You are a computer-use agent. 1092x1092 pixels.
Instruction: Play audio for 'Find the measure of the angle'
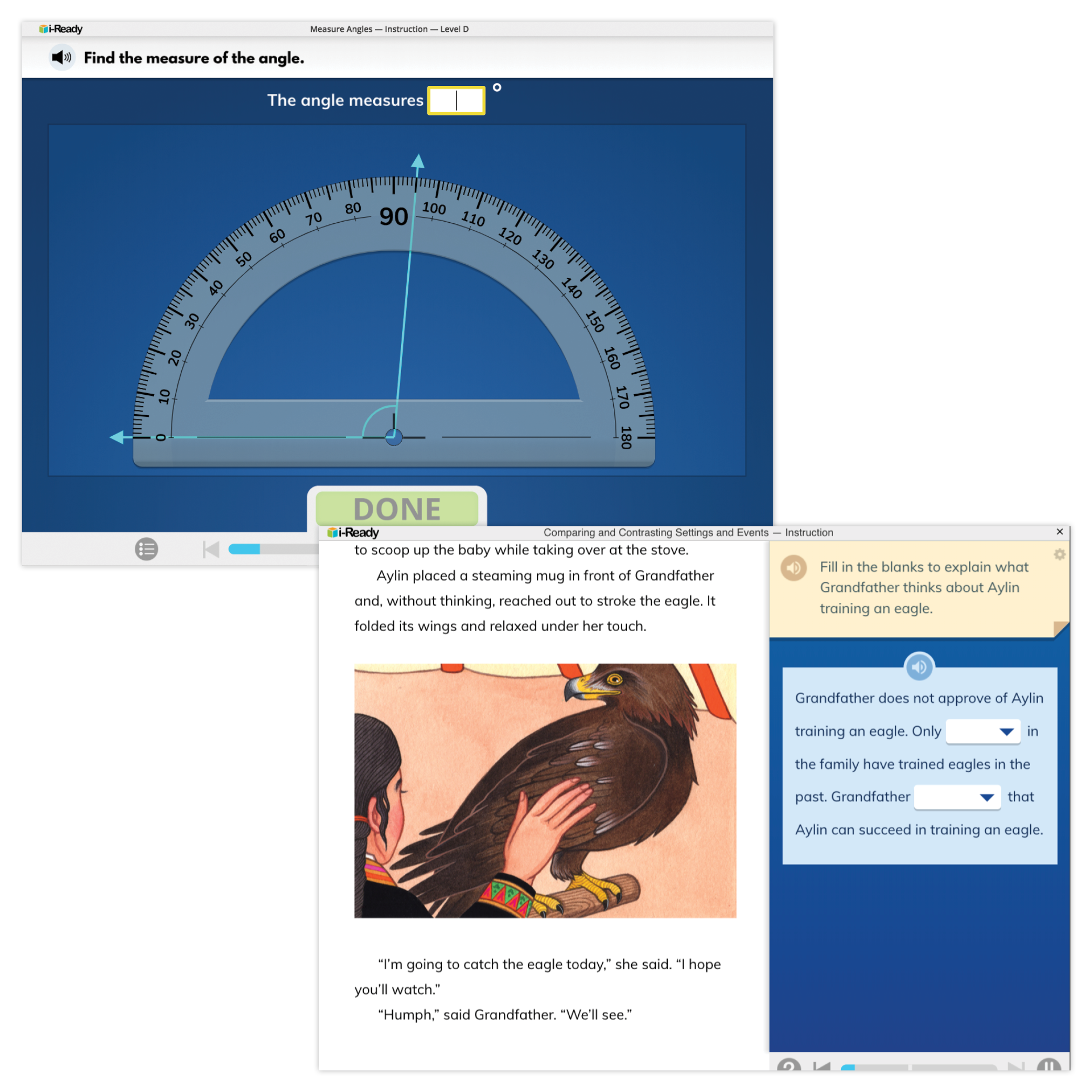pyautogui.click(x=62, y=58)
